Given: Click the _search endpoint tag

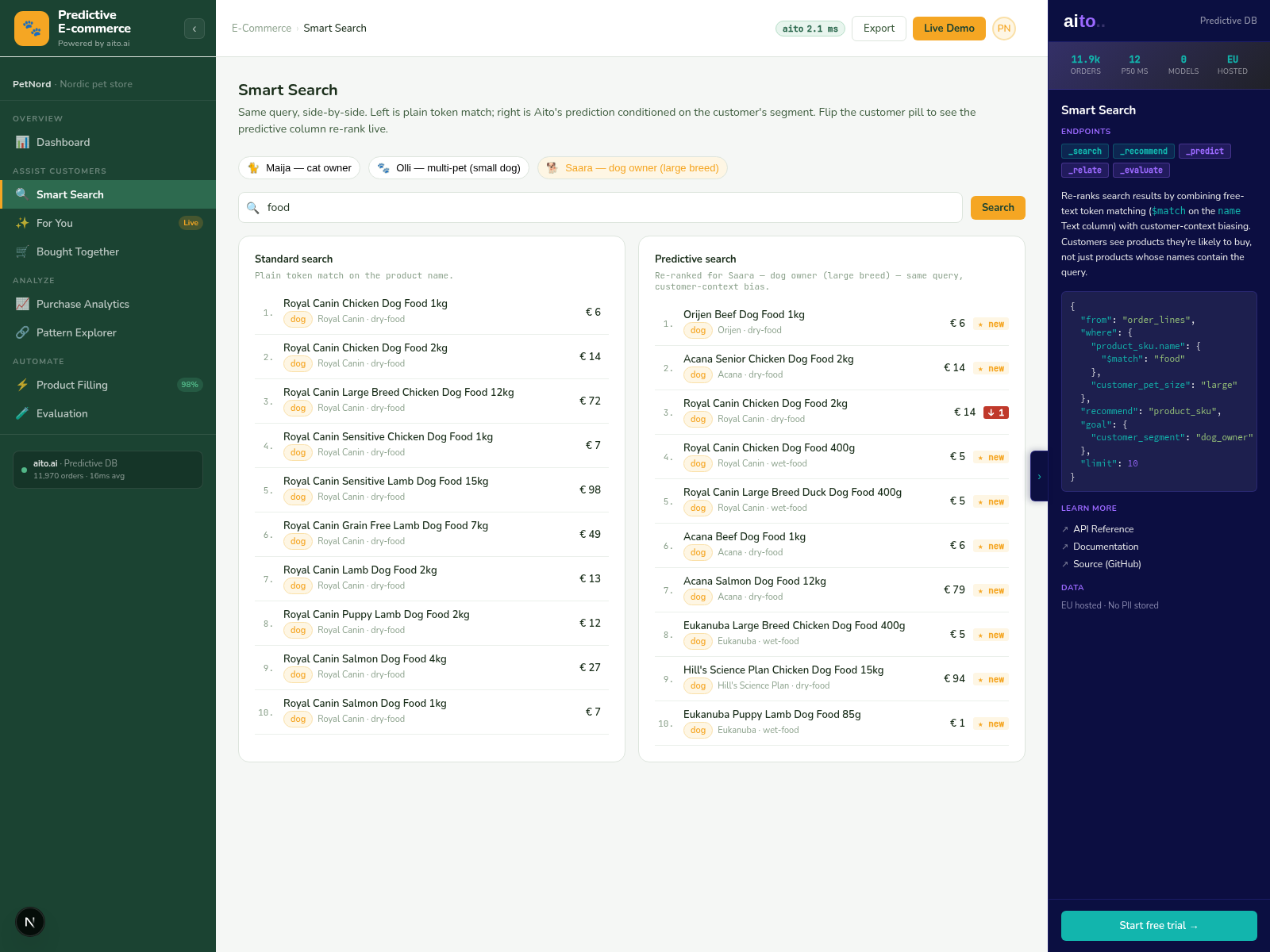Looking at the screenshot, I should pyautogui.click(x=1085, y=152).
